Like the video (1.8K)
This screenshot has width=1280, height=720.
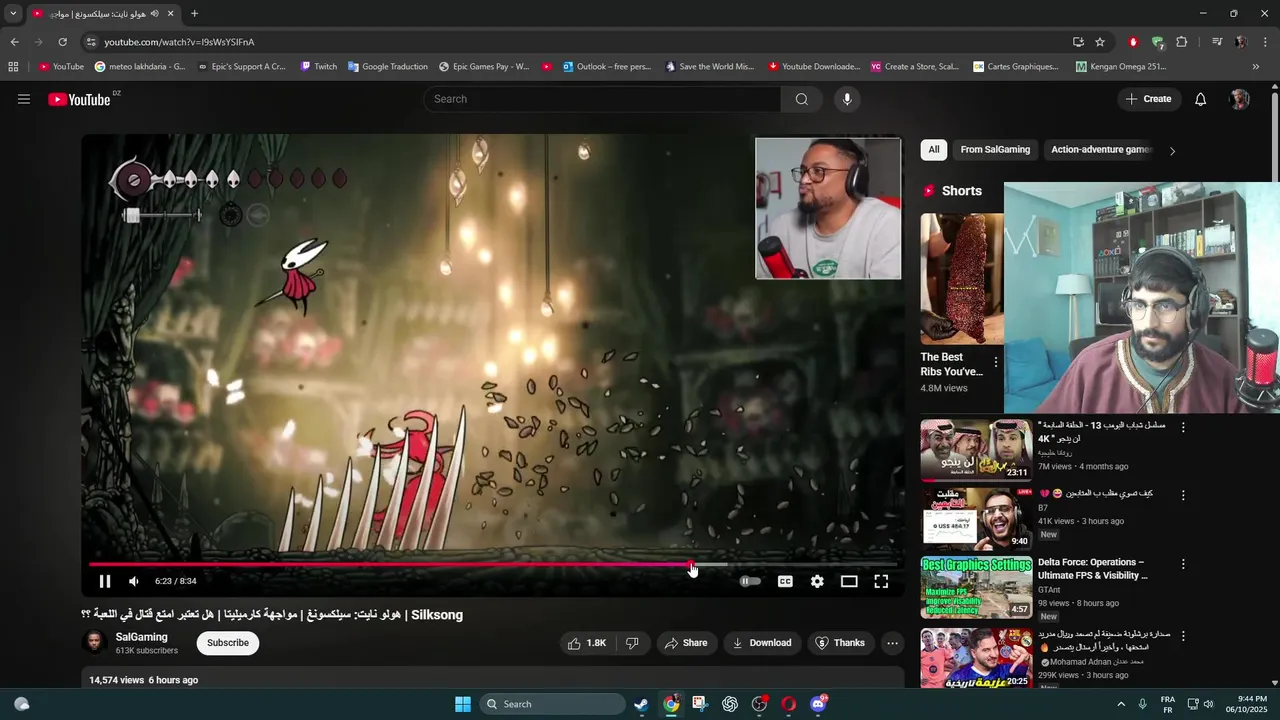587,643
